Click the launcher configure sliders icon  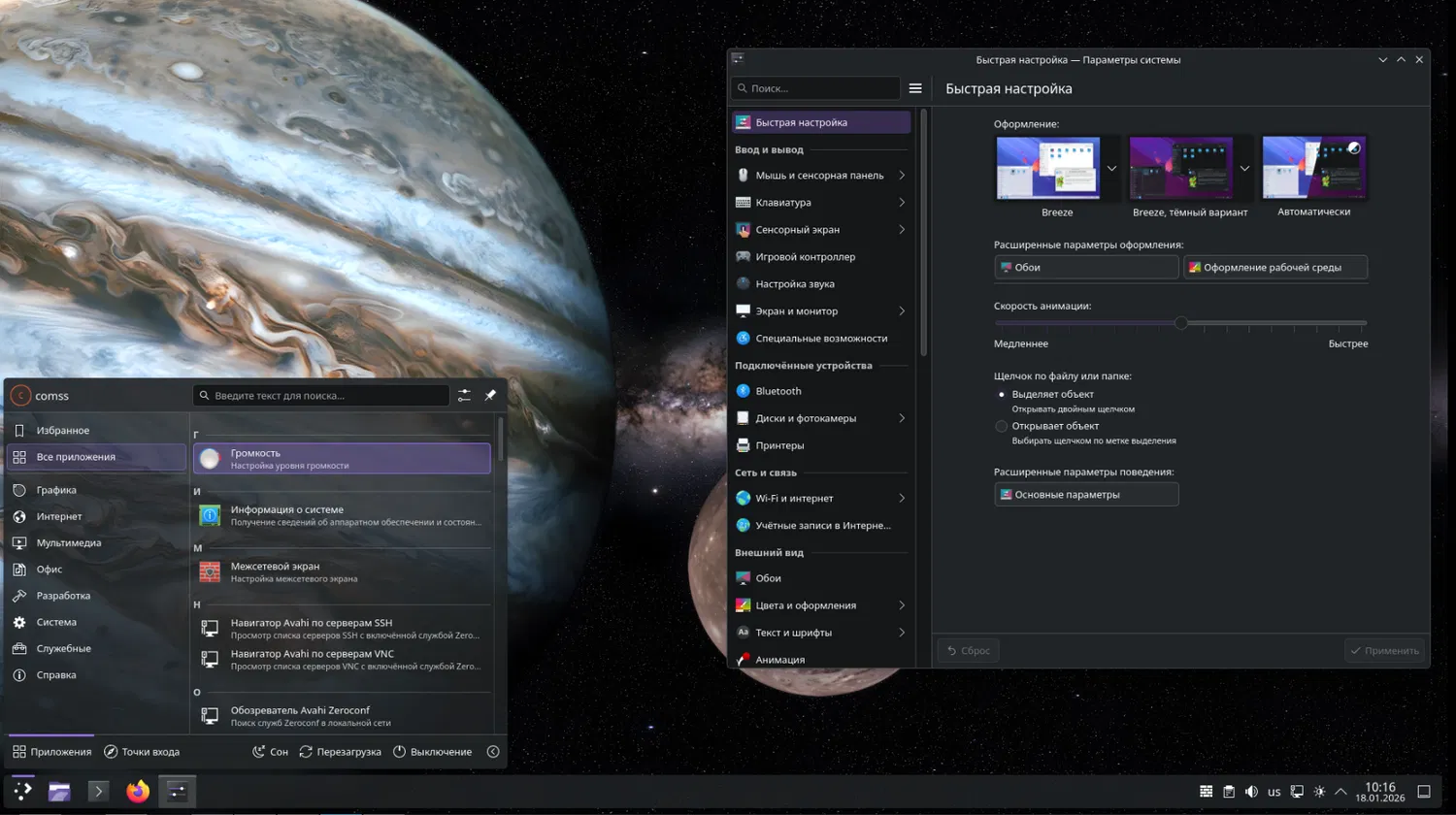click(464, 396)
